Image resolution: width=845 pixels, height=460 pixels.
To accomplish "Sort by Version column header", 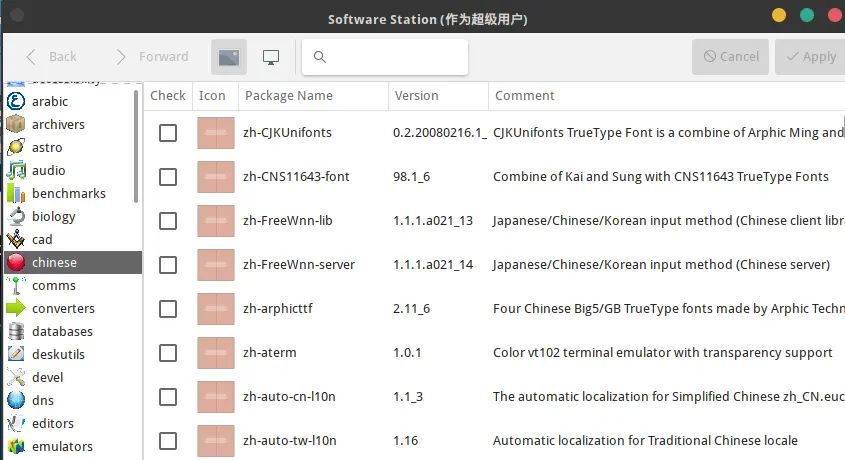I will pos(416,96).
